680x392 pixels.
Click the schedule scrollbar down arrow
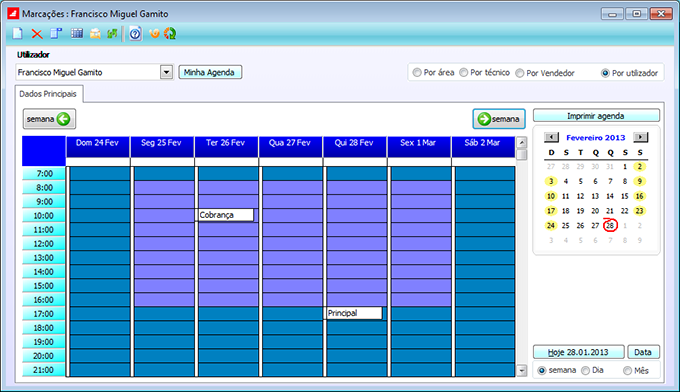coord(522,371)
